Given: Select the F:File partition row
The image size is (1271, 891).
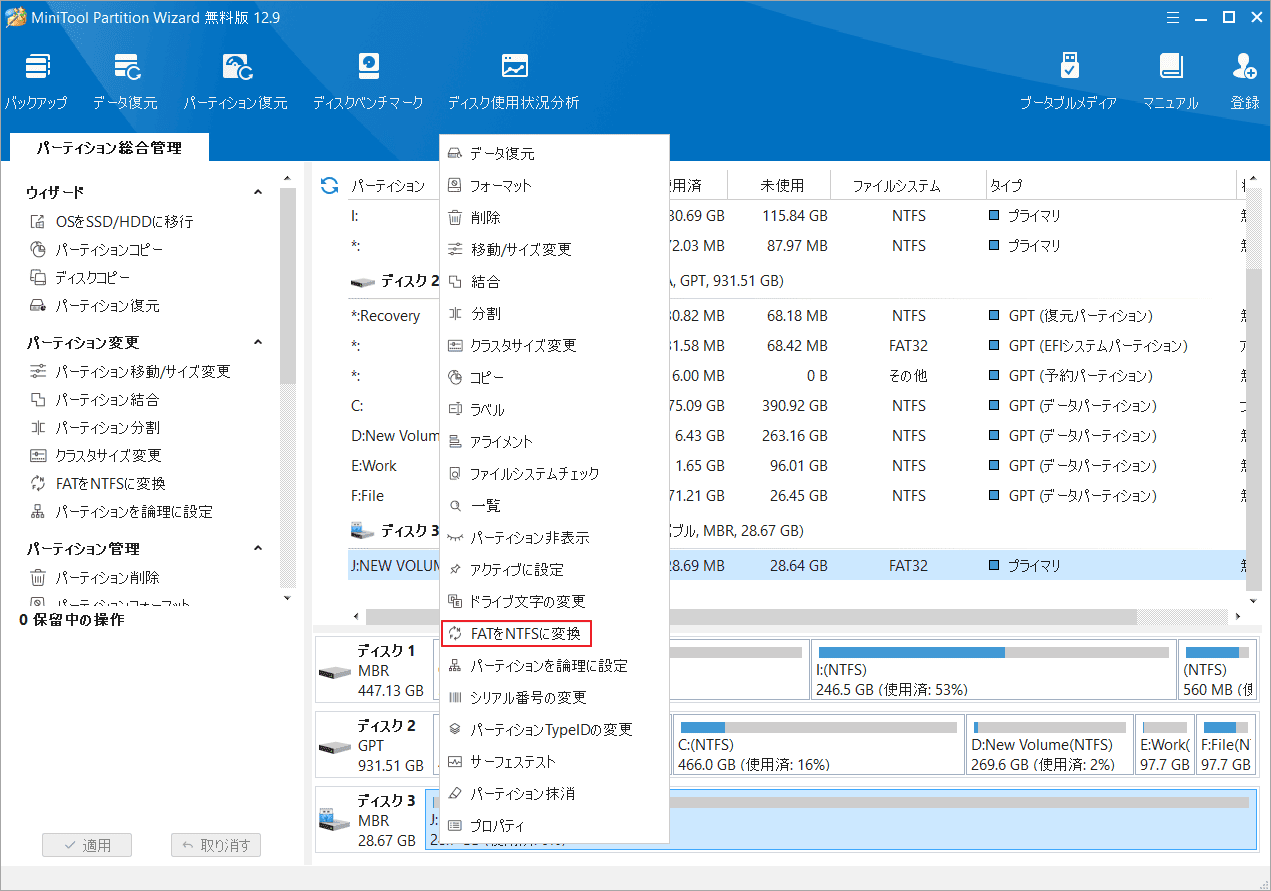Looking at the screenshot, I should point(797,495).
